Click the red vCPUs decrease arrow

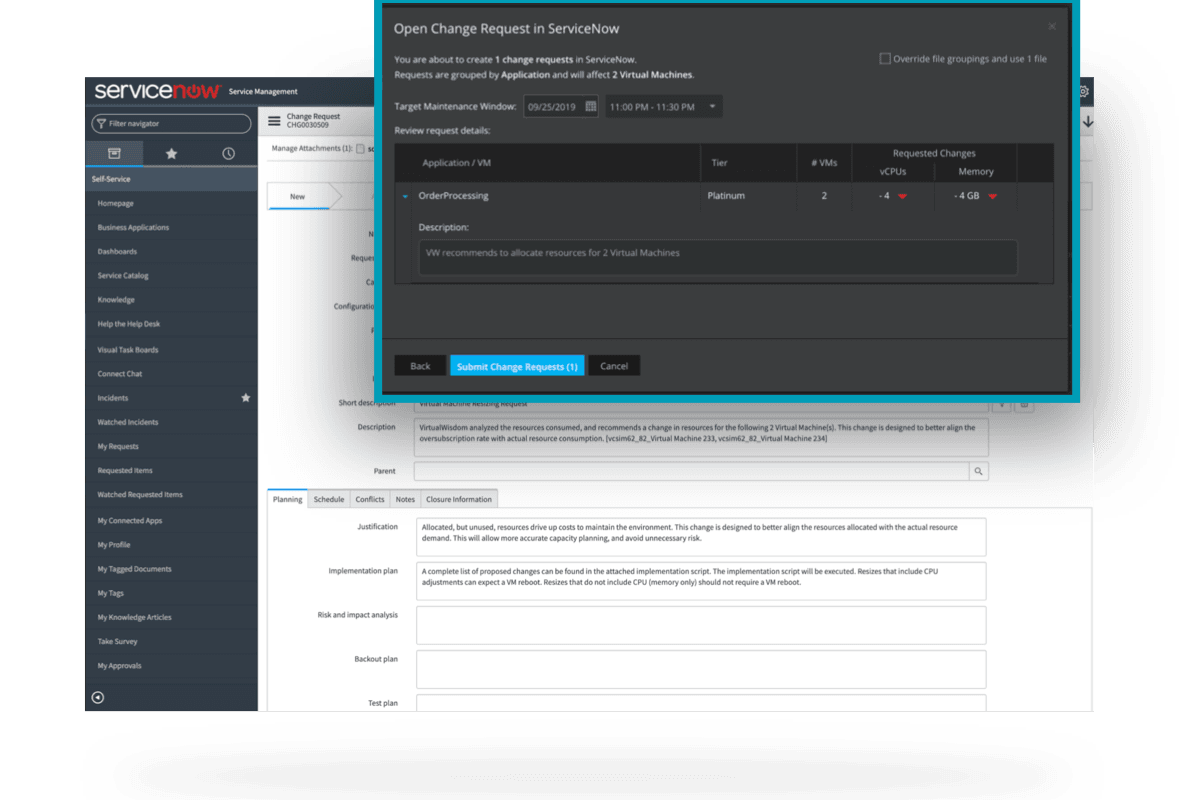[902, 196]
